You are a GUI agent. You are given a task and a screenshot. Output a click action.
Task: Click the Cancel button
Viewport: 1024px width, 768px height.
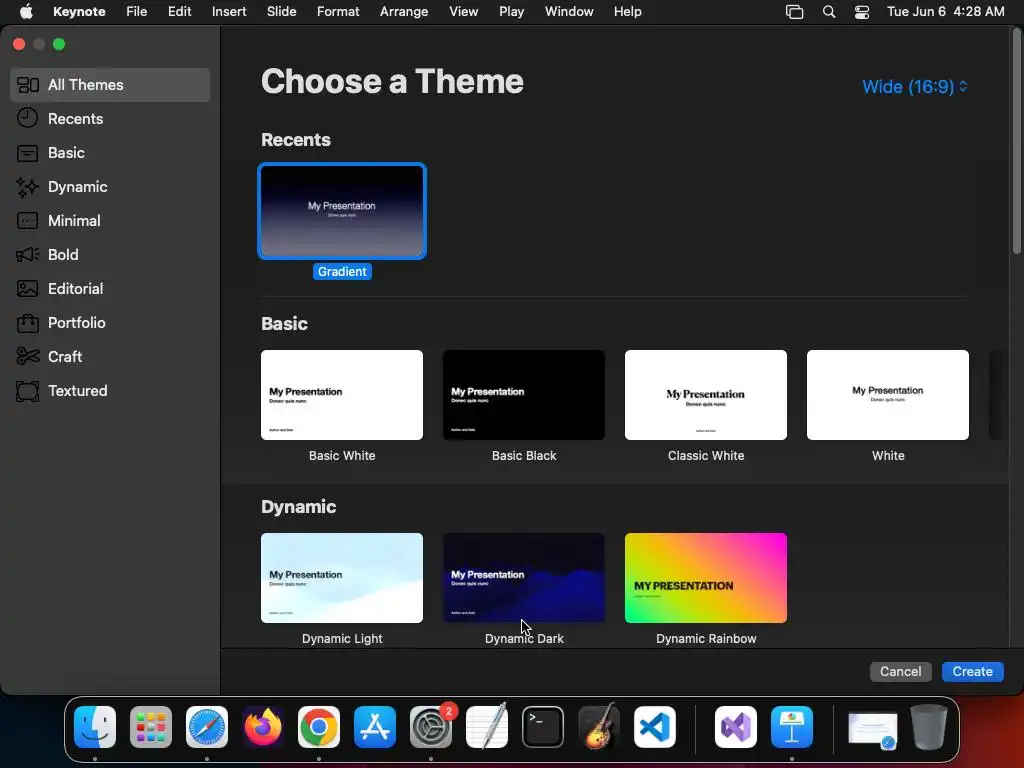900,671
